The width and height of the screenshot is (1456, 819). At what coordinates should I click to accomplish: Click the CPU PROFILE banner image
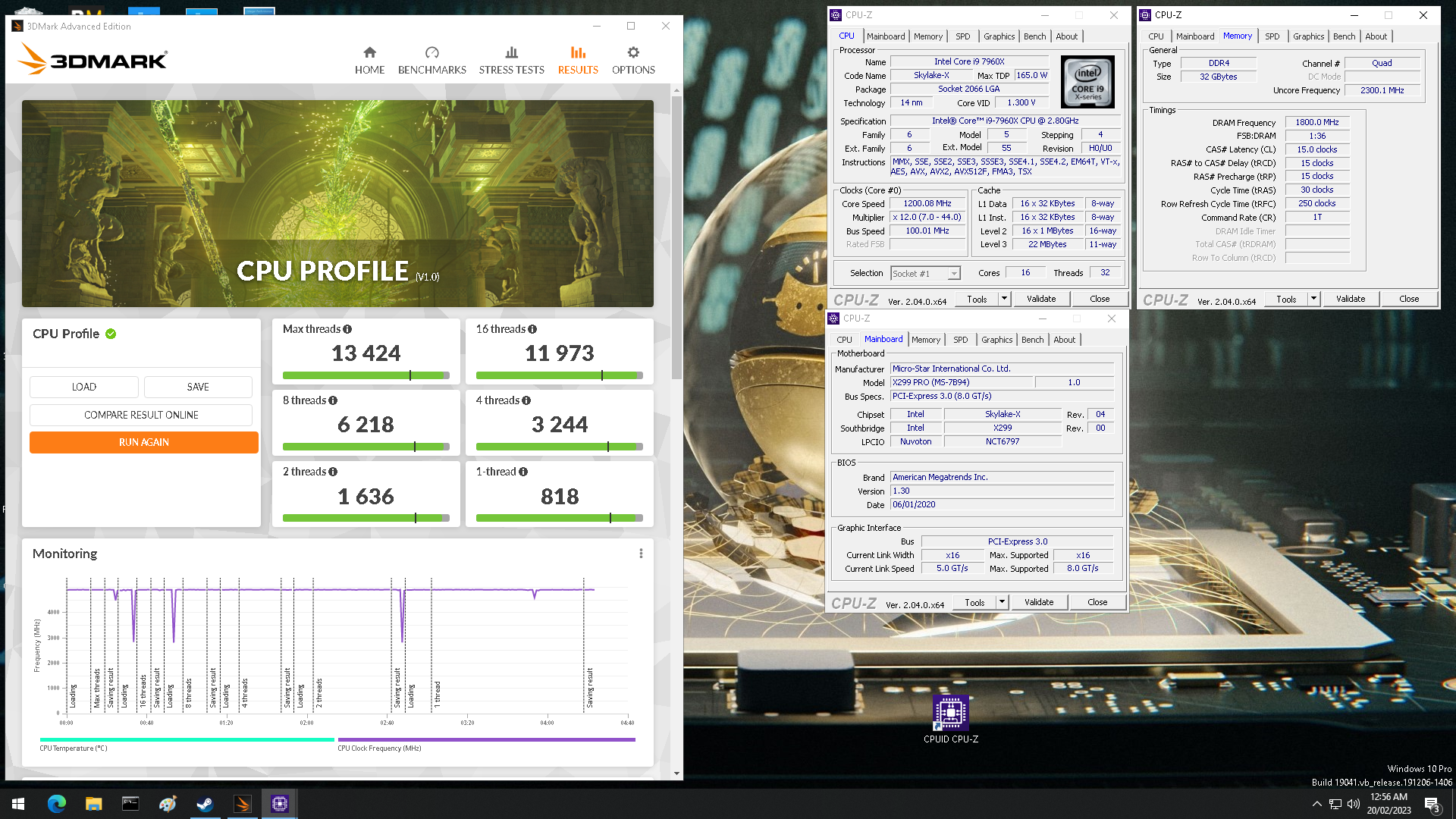pos(337,203)
